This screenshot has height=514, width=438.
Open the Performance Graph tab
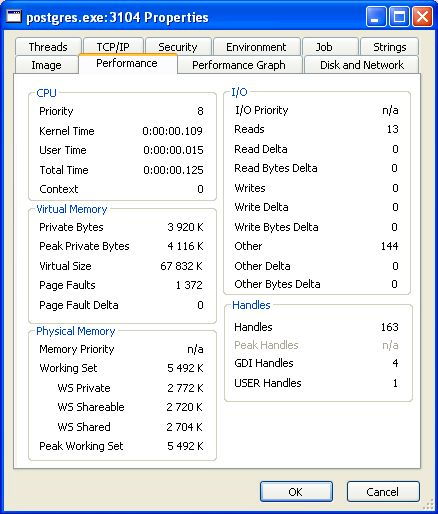click(x=239, y=65)
